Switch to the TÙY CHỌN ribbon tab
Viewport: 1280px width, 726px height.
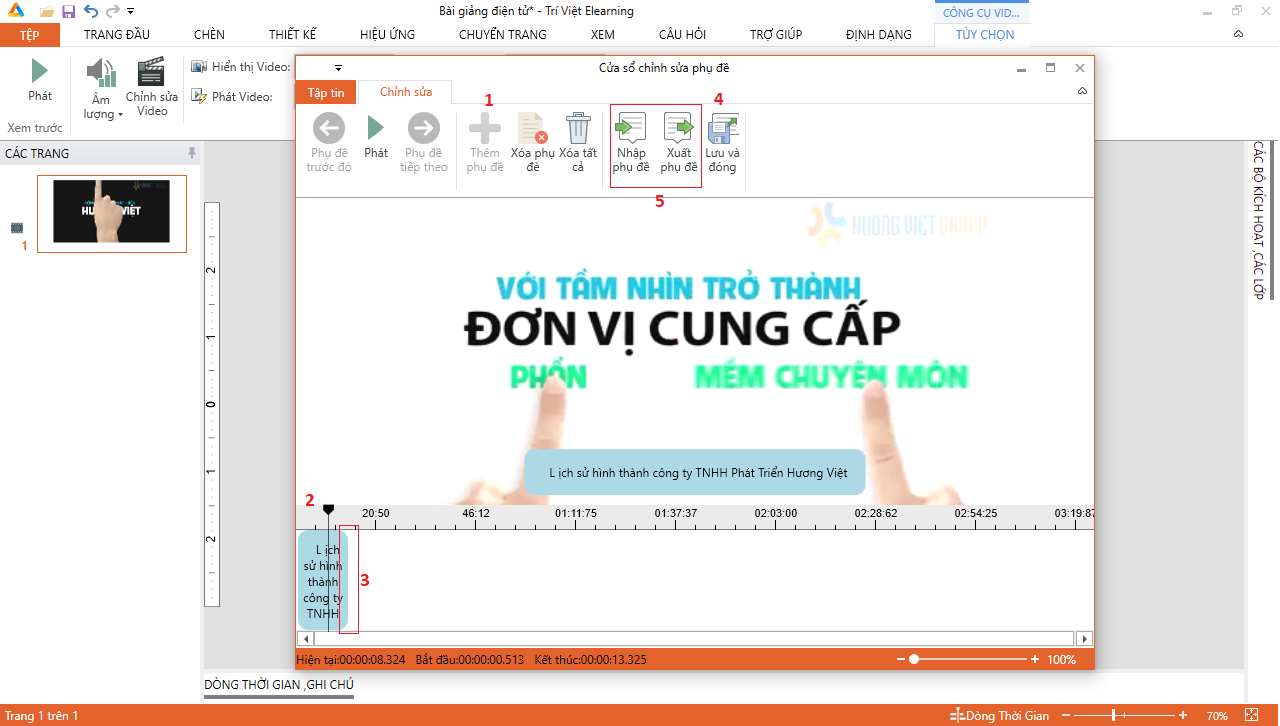point(985,34)
